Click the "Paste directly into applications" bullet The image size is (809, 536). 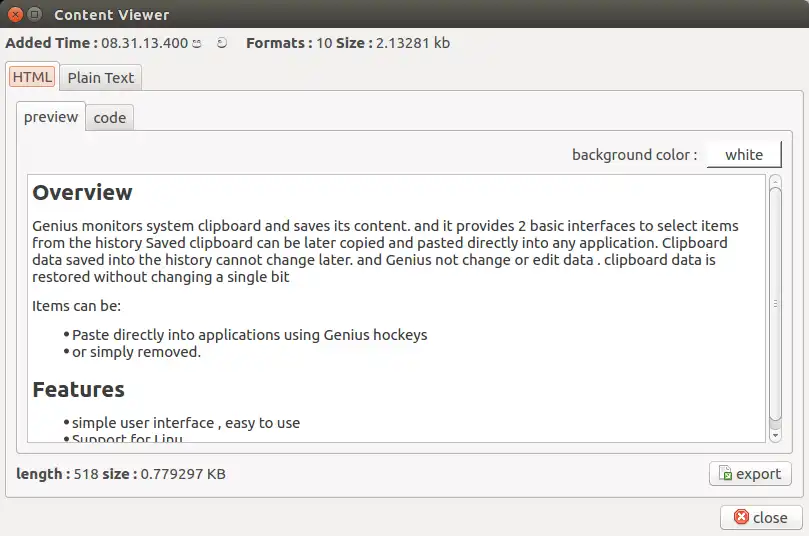point(249,335)
